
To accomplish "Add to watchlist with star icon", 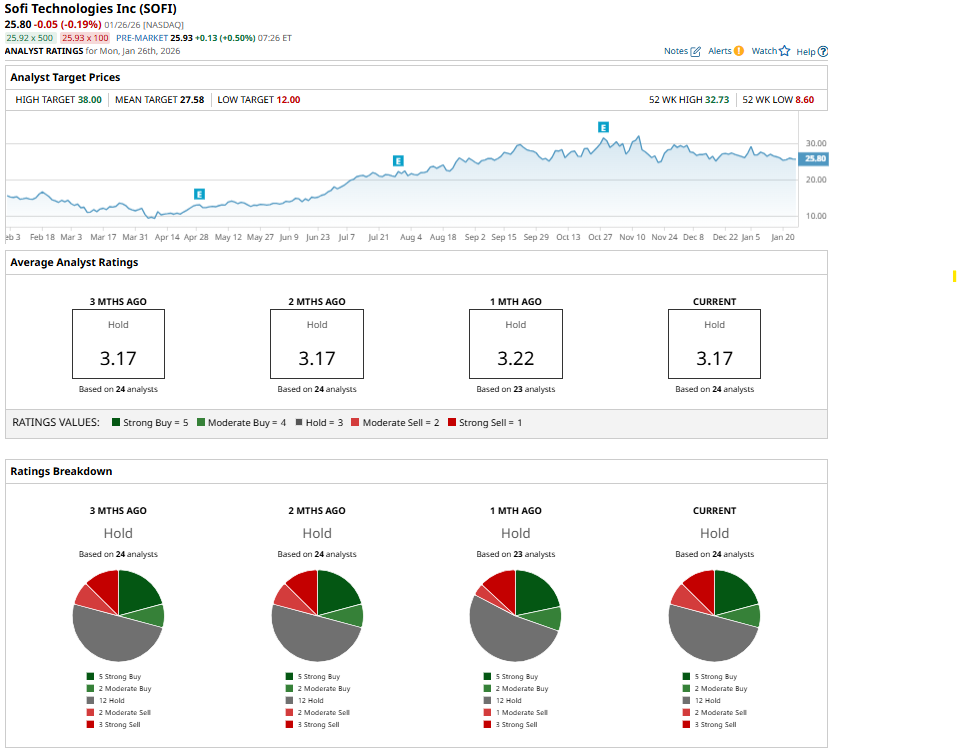I will tap(785, 51).
